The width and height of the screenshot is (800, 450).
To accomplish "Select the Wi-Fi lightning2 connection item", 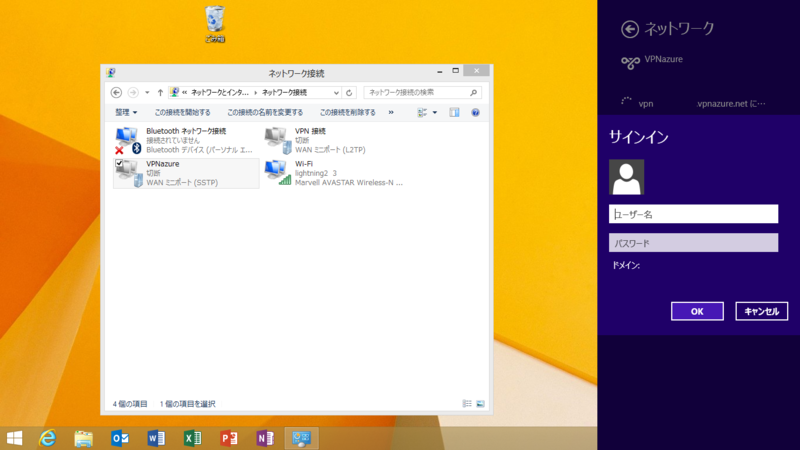I will 334,173.
